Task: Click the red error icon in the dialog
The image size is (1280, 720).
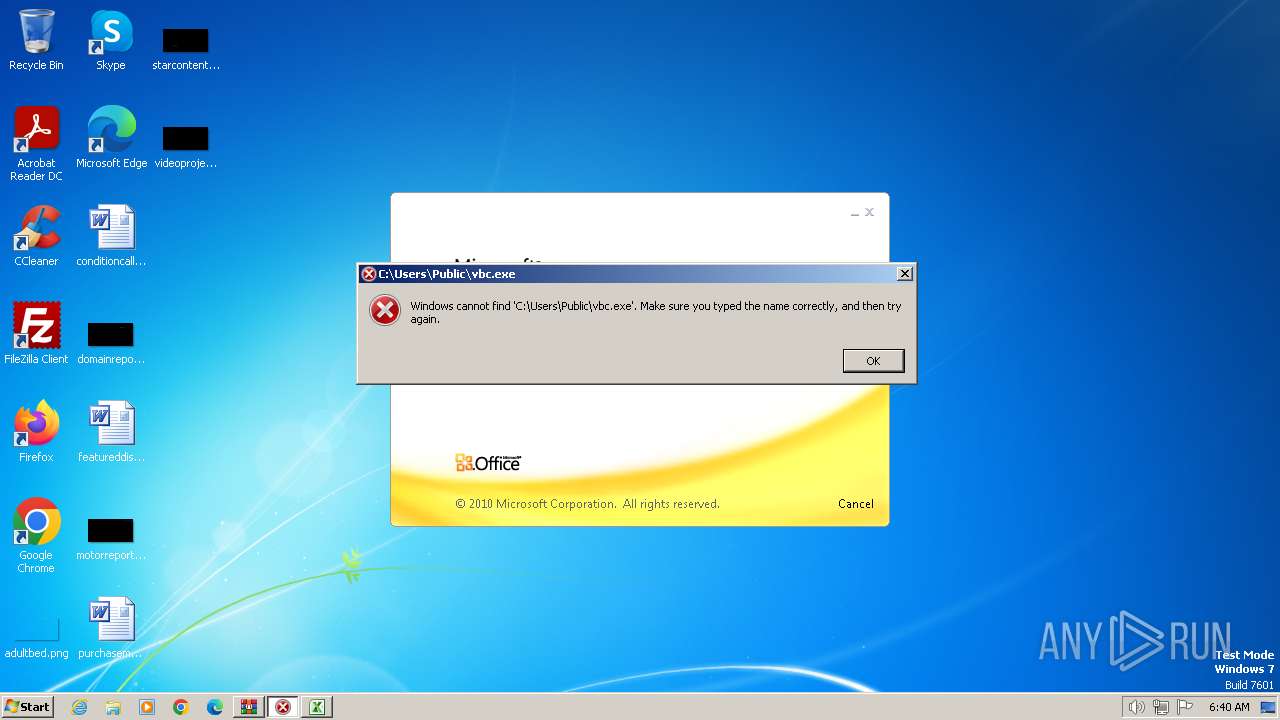Action: [385, 311]
